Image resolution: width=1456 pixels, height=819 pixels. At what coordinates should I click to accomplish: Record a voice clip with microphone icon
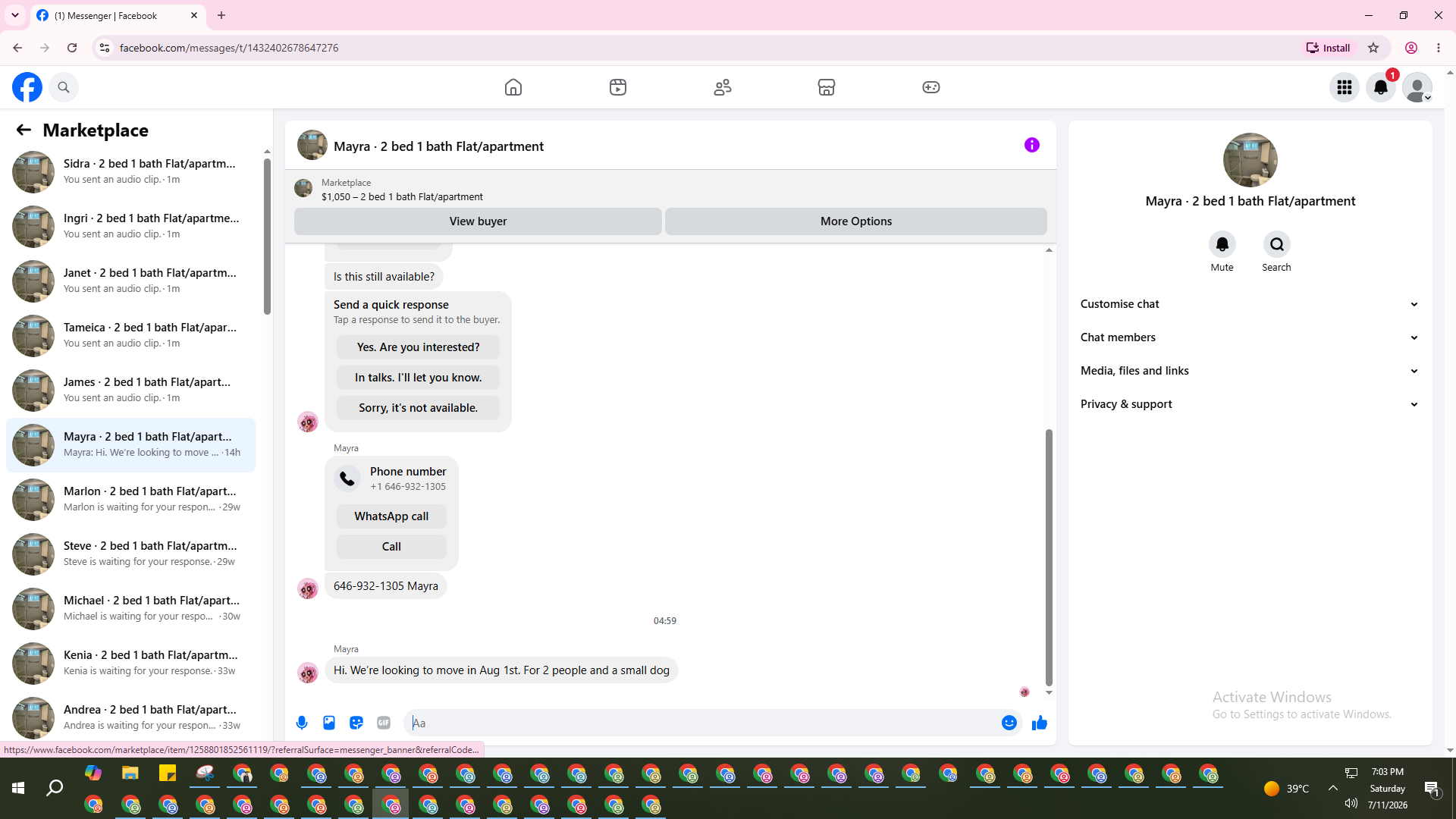[302, 723]
